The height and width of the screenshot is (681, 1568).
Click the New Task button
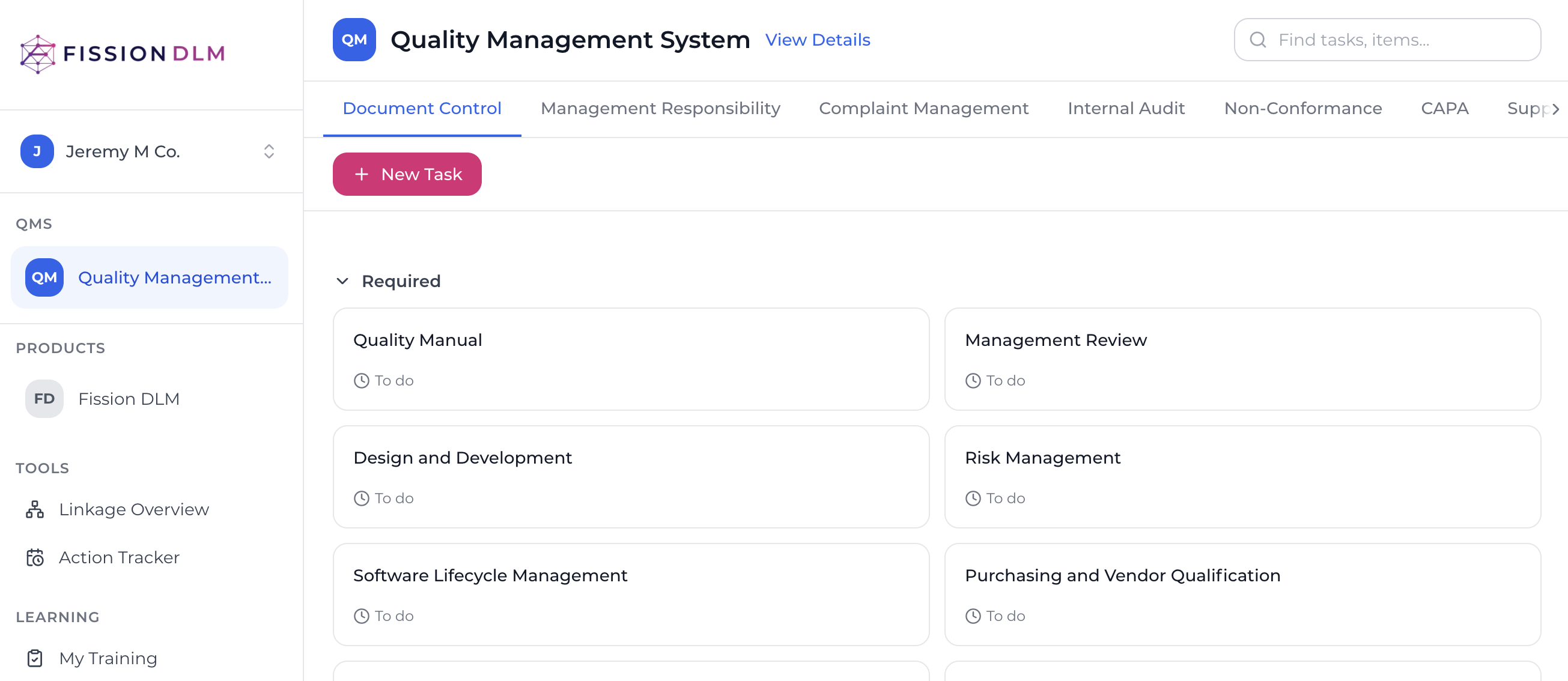tap(407, 174)
